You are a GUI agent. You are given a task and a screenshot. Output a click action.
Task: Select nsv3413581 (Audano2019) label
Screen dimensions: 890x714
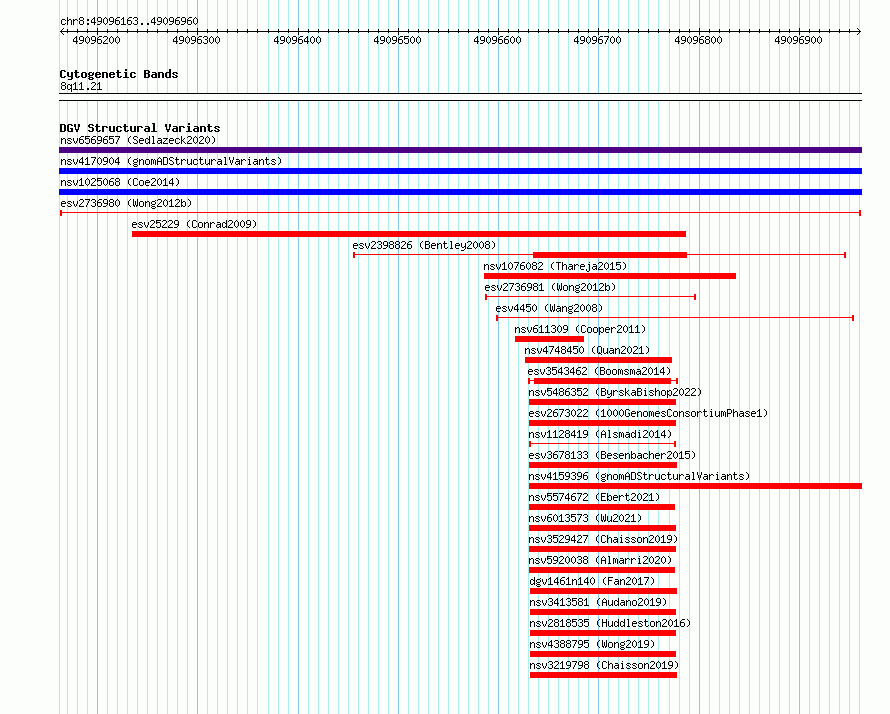pos(598,602)
